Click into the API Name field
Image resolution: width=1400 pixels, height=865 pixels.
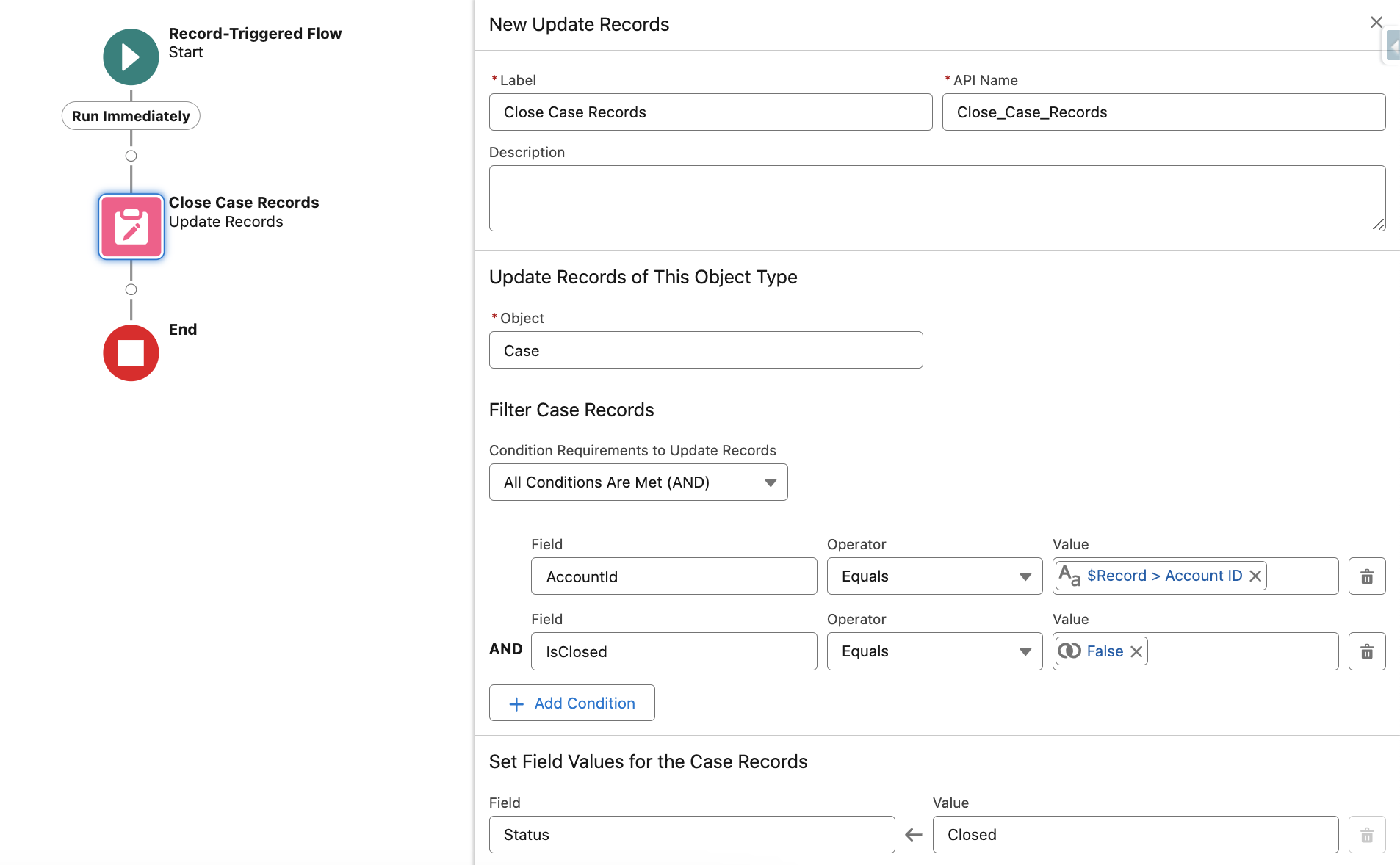(x=1163, y=112)
